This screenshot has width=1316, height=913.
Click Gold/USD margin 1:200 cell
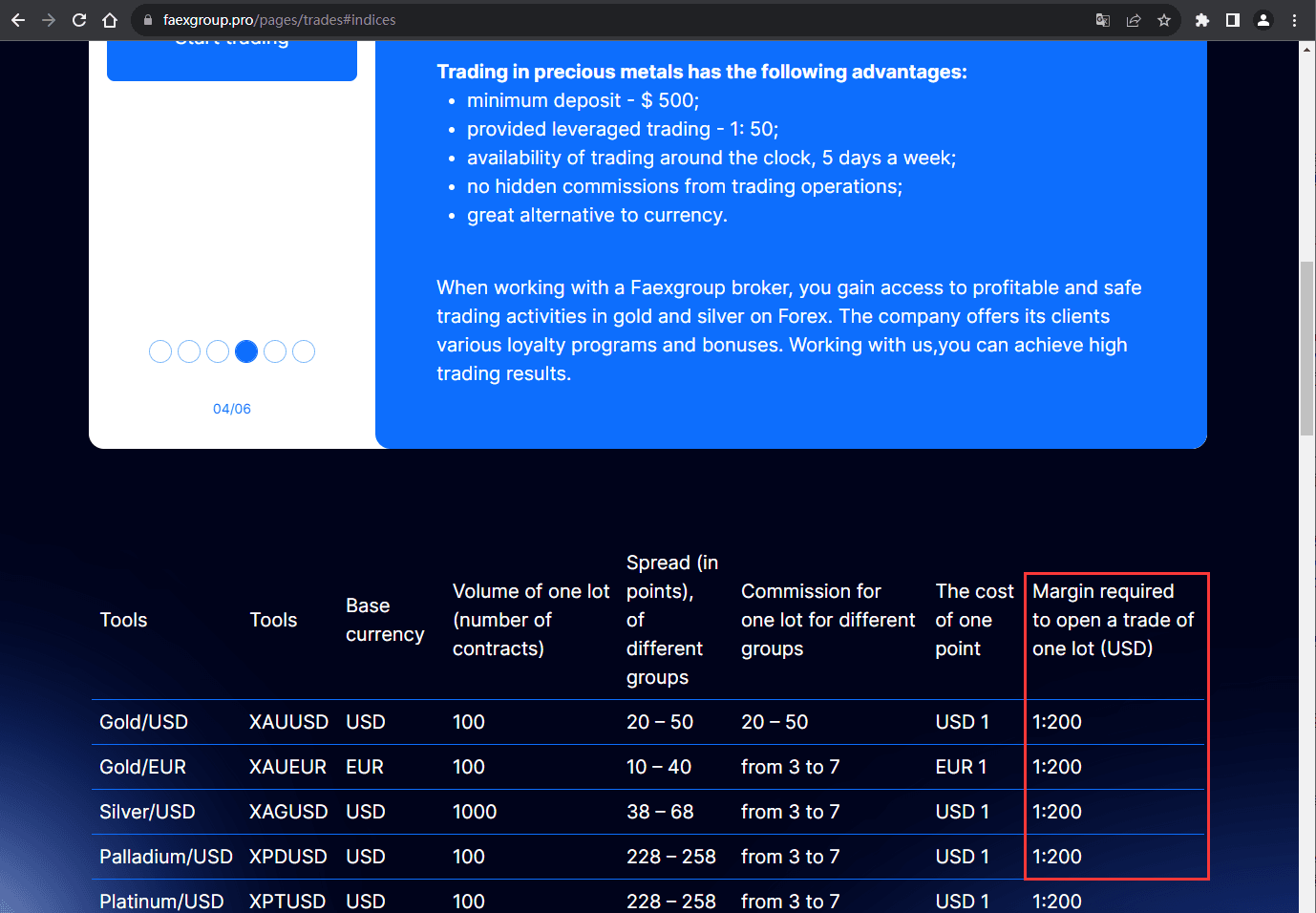click(x=1057, y=722)
